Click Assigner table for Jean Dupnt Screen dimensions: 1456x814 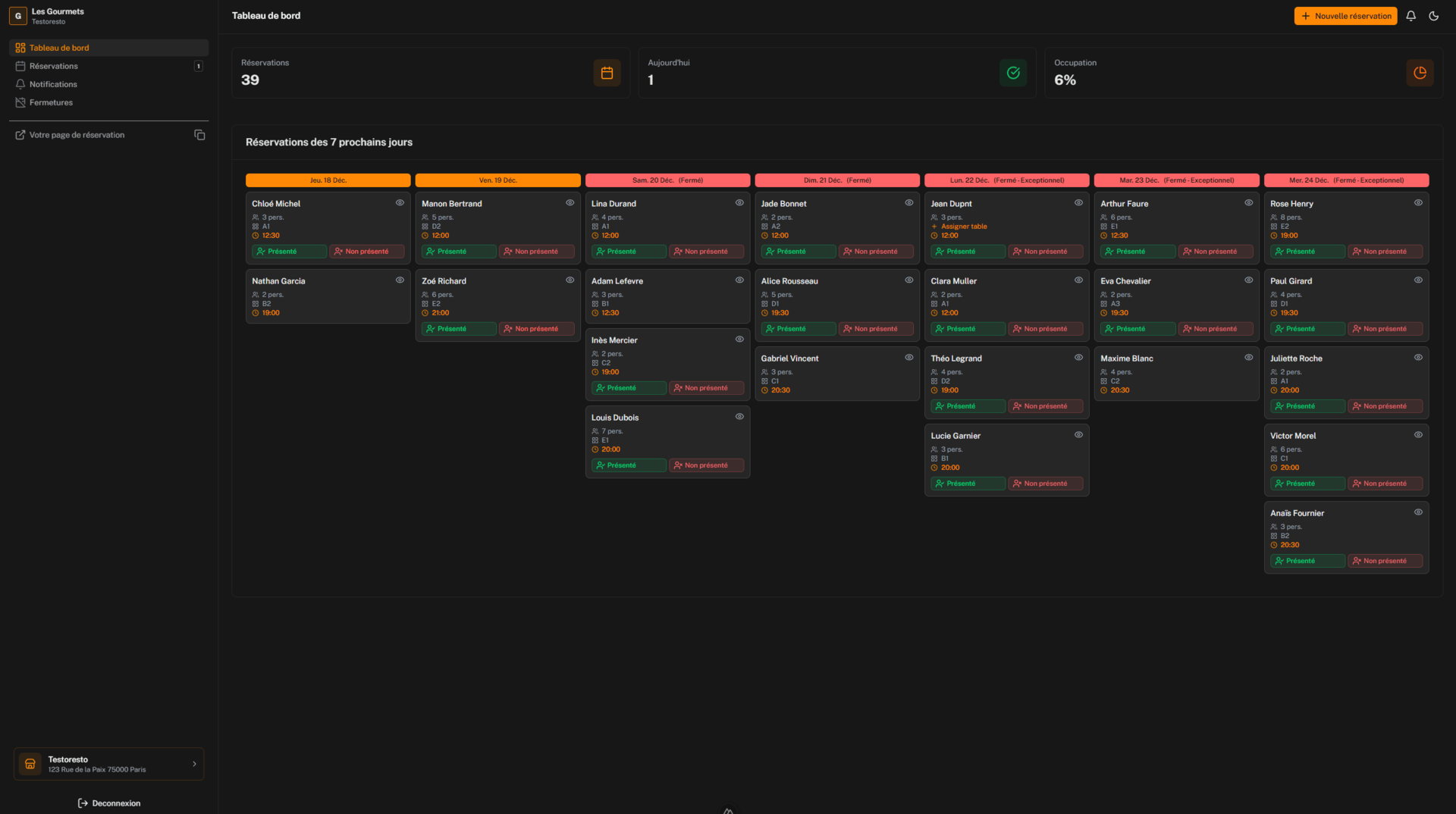click(x=963, y=227)
